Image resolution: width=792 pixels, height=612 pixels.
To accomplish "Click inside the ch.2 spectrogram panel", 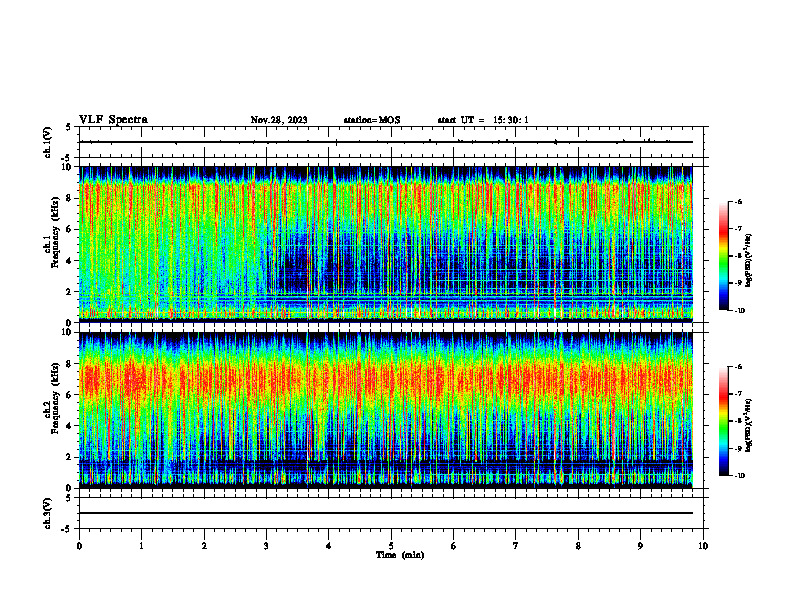I will [386, 410].
